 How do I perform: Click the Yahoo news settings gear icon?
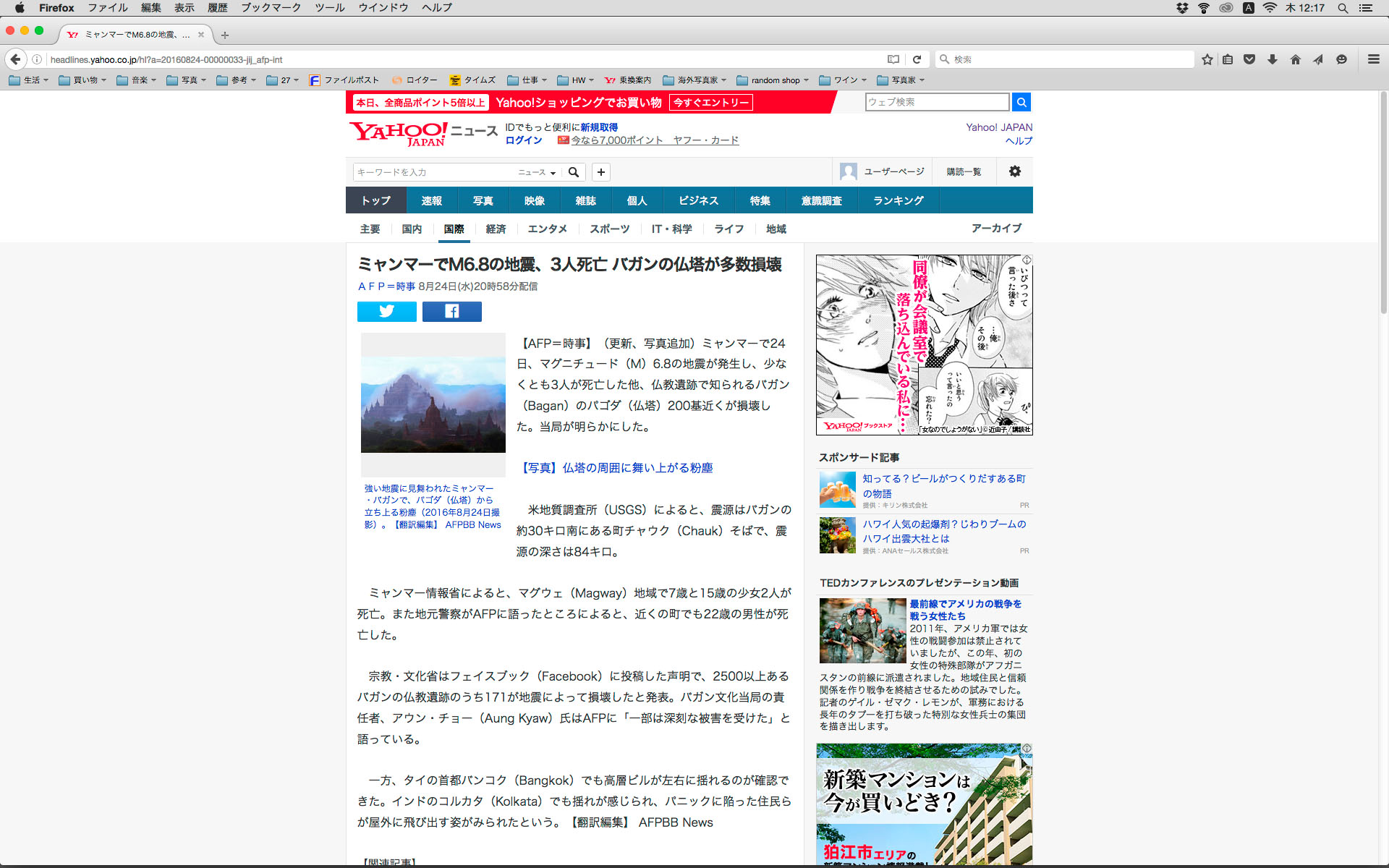click(x=1014, y=171)
